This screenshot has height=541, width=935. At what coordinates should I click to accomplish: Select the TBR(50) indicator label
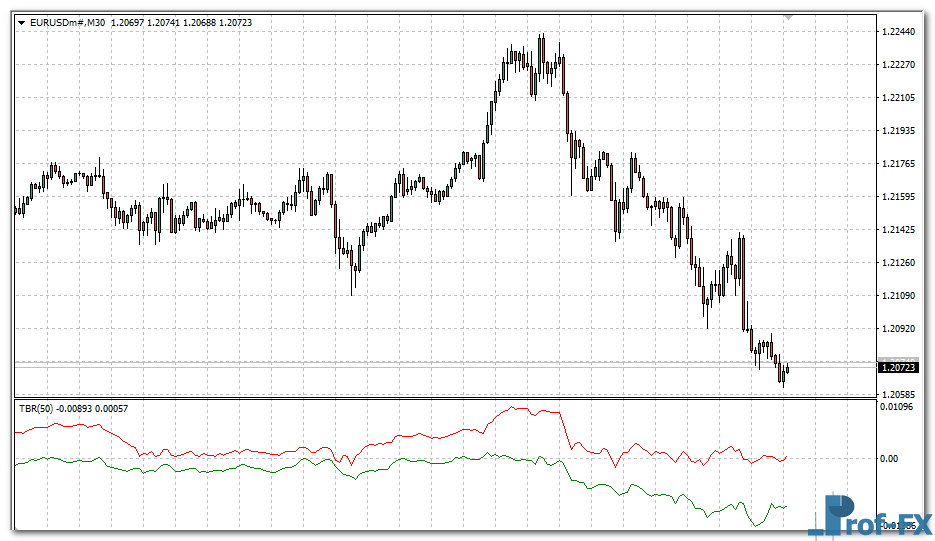pyautogui.click(x=34, y=408)
